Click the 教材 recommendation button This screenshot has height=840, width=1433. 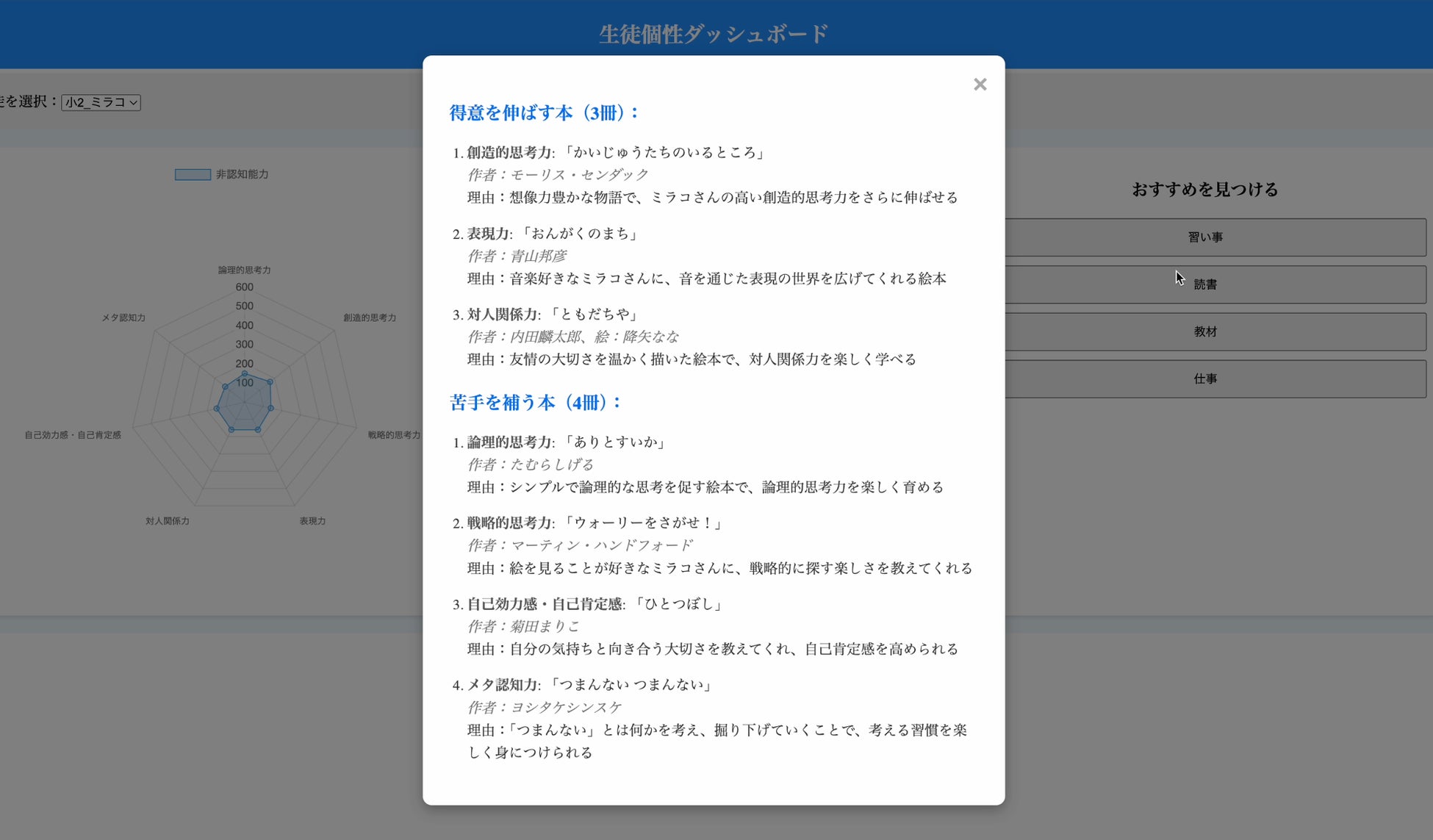[x=1205, y=331]
